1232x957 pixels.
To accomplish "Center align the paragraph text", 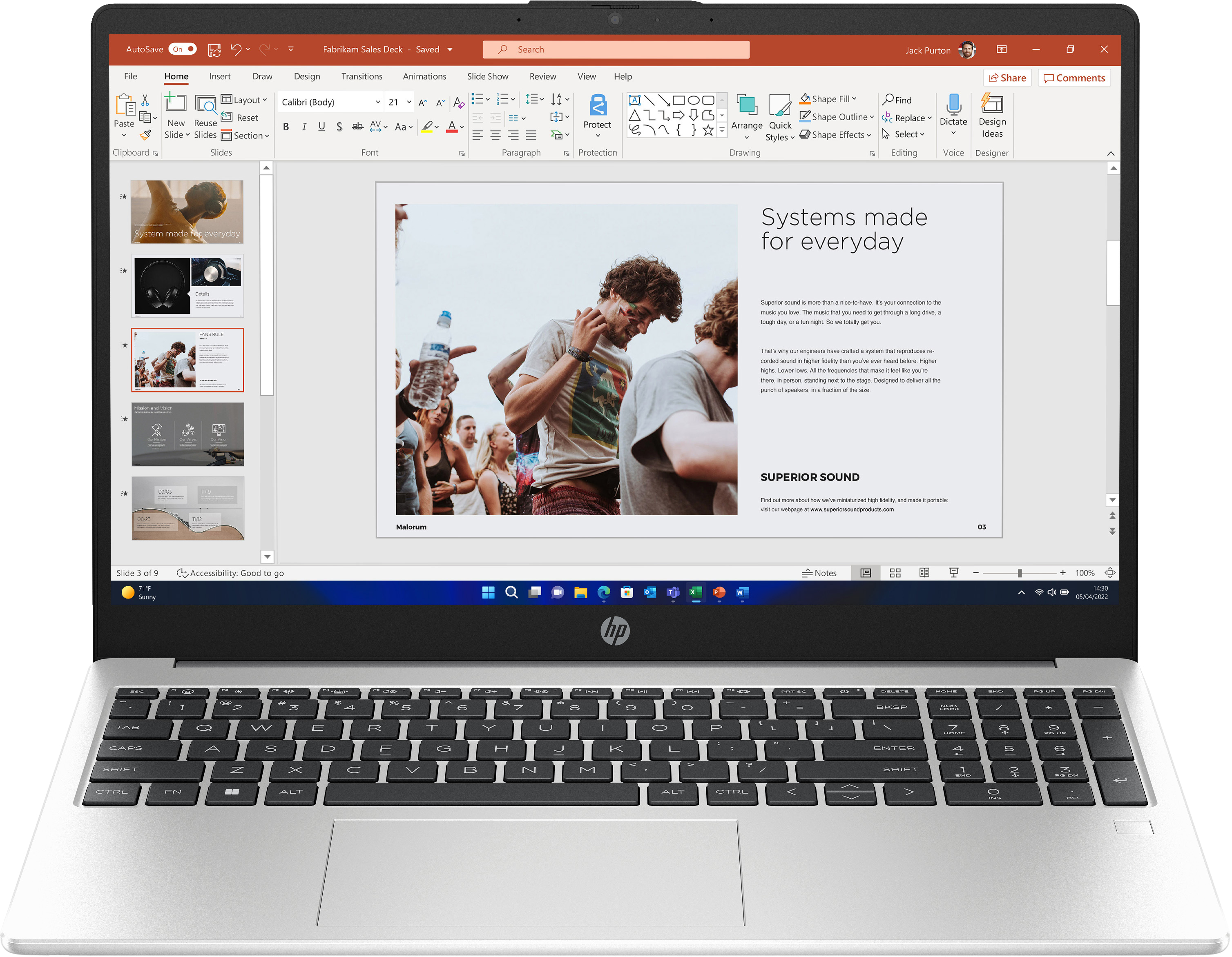I will click(x=495, y=136).
